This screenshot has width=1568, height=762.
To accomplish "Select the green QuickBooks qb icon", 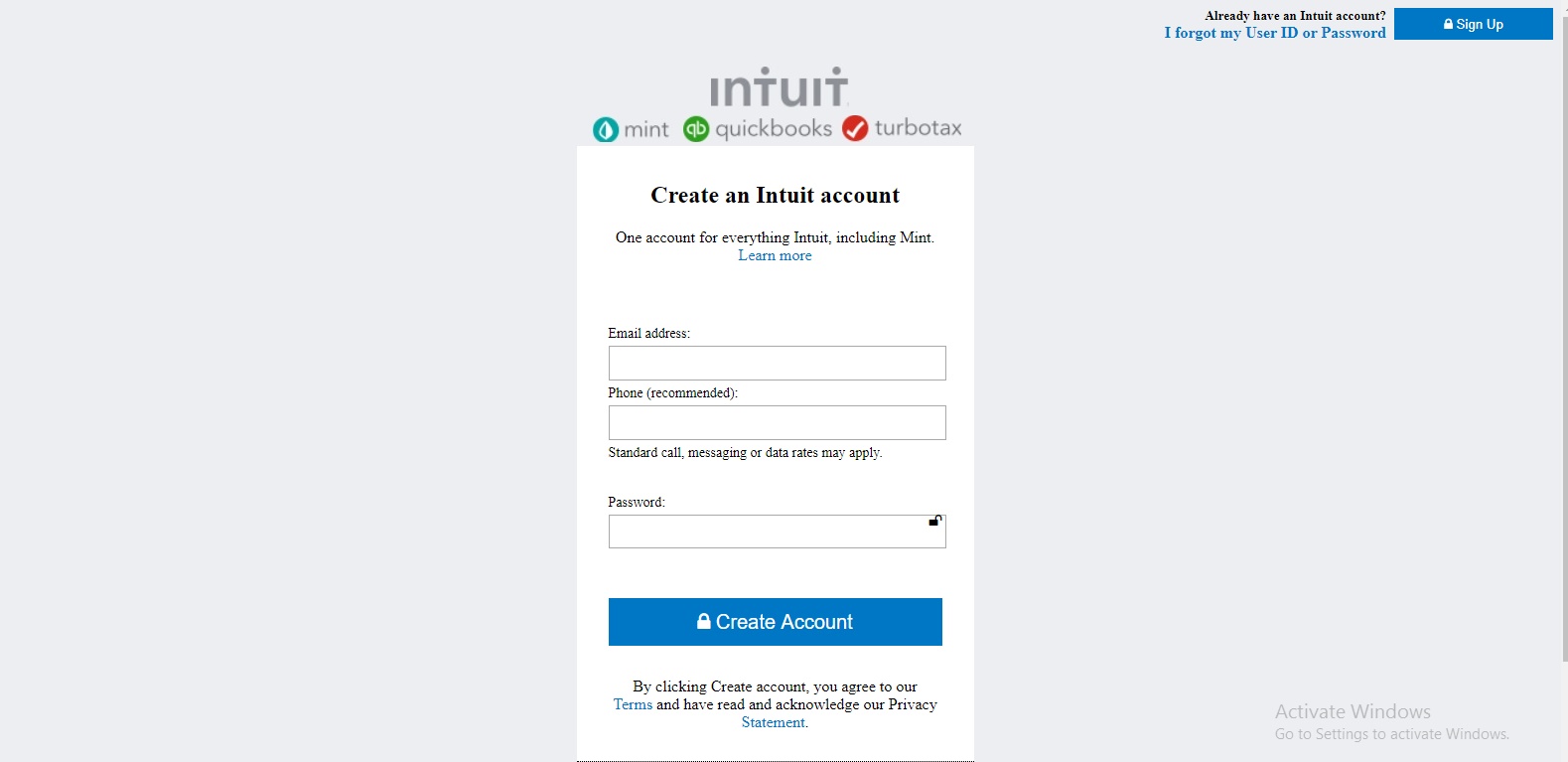I will 696,128.
